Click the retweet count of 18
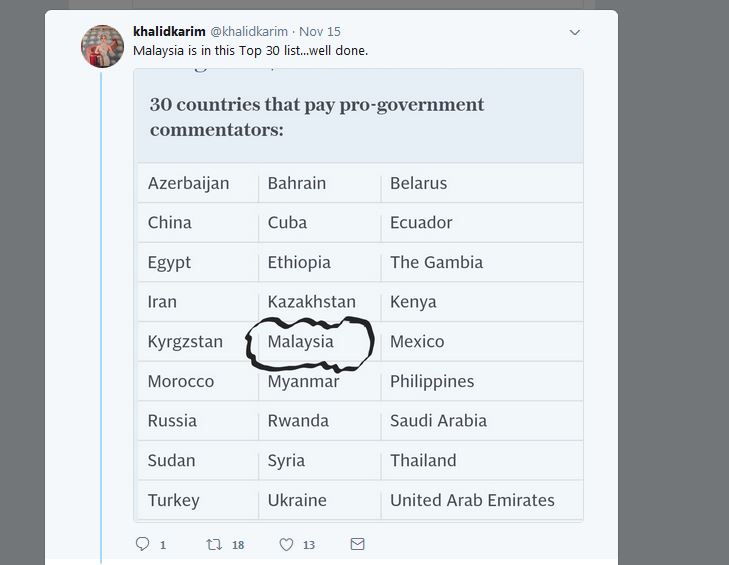This screenshot has height=565, width=729. [238, 545]
